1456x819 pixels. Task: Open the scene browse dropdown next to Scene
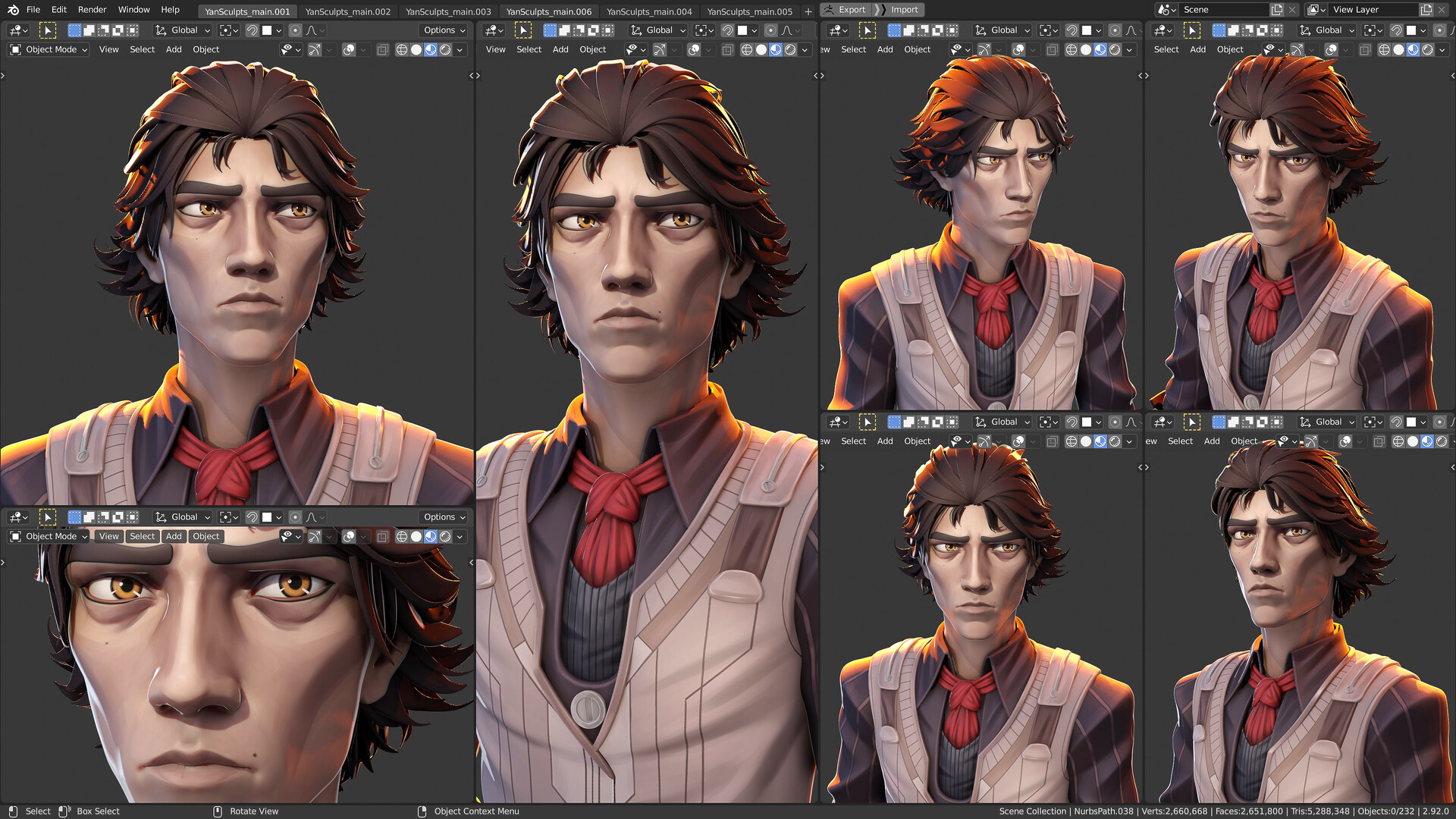1167,10
